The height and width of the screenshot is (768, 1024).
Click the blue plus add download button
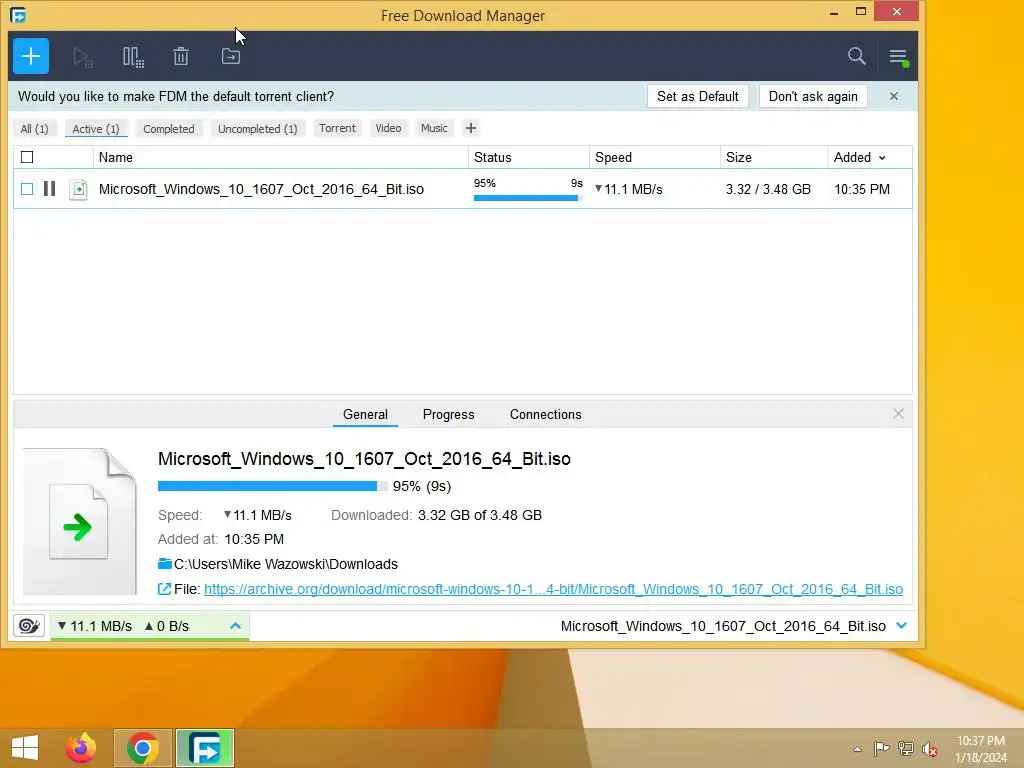[x=31, y=56]
